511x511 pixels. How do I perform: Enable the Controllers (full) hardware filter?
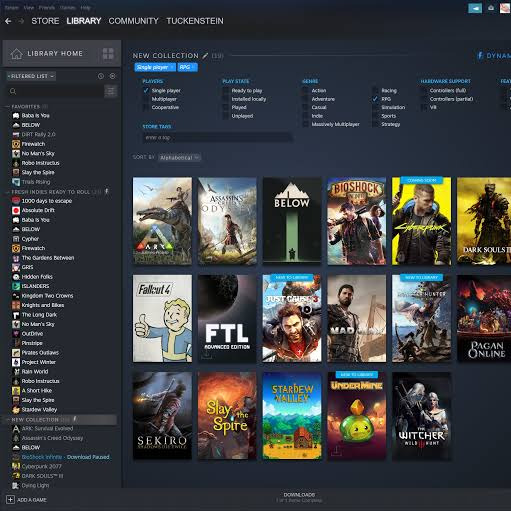click(x=424, y=90)
